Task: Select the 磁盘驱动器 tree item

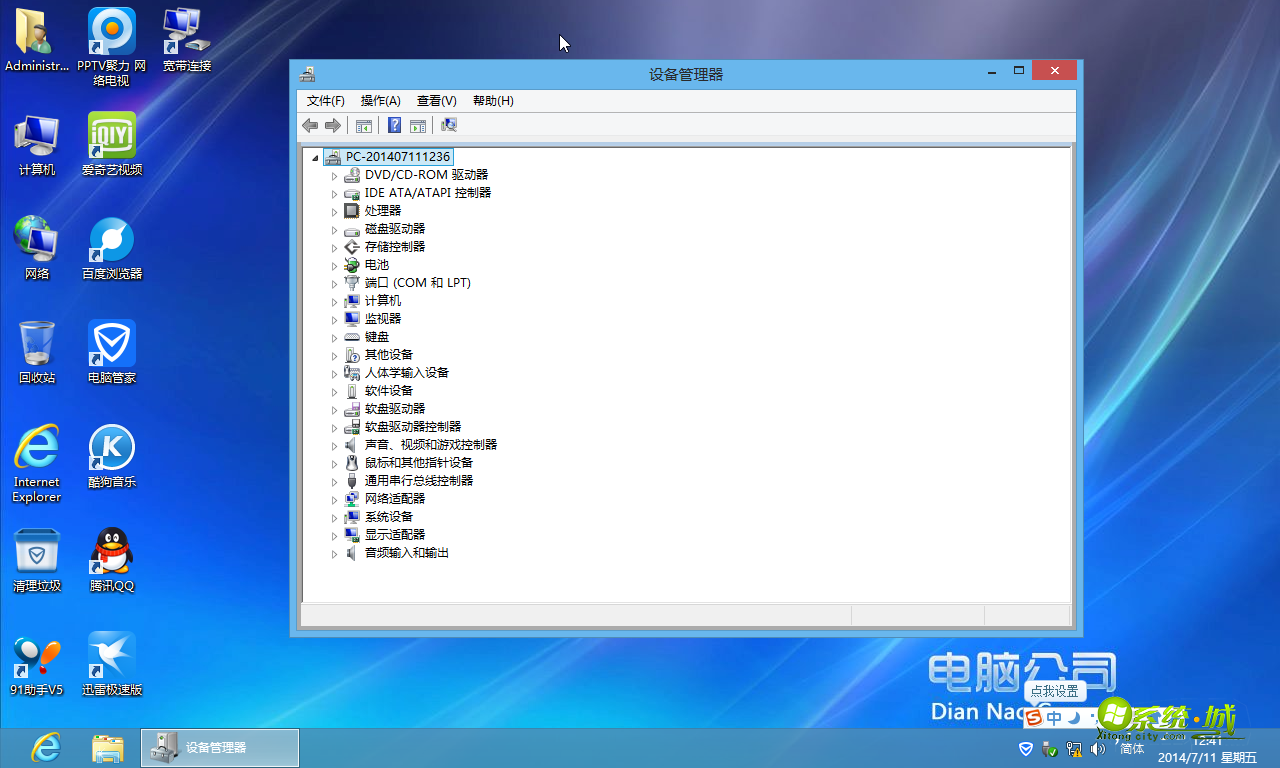Action: coord(393,228)
